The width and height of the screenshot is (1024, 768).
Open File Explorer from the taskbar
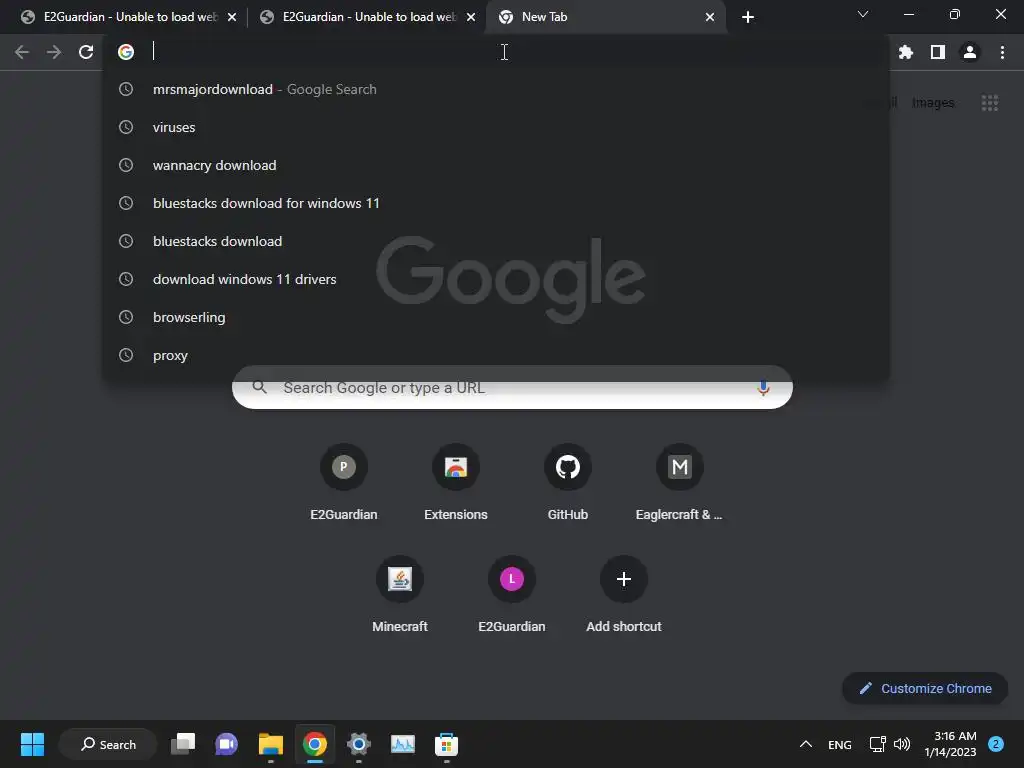(x=270, y=744)
